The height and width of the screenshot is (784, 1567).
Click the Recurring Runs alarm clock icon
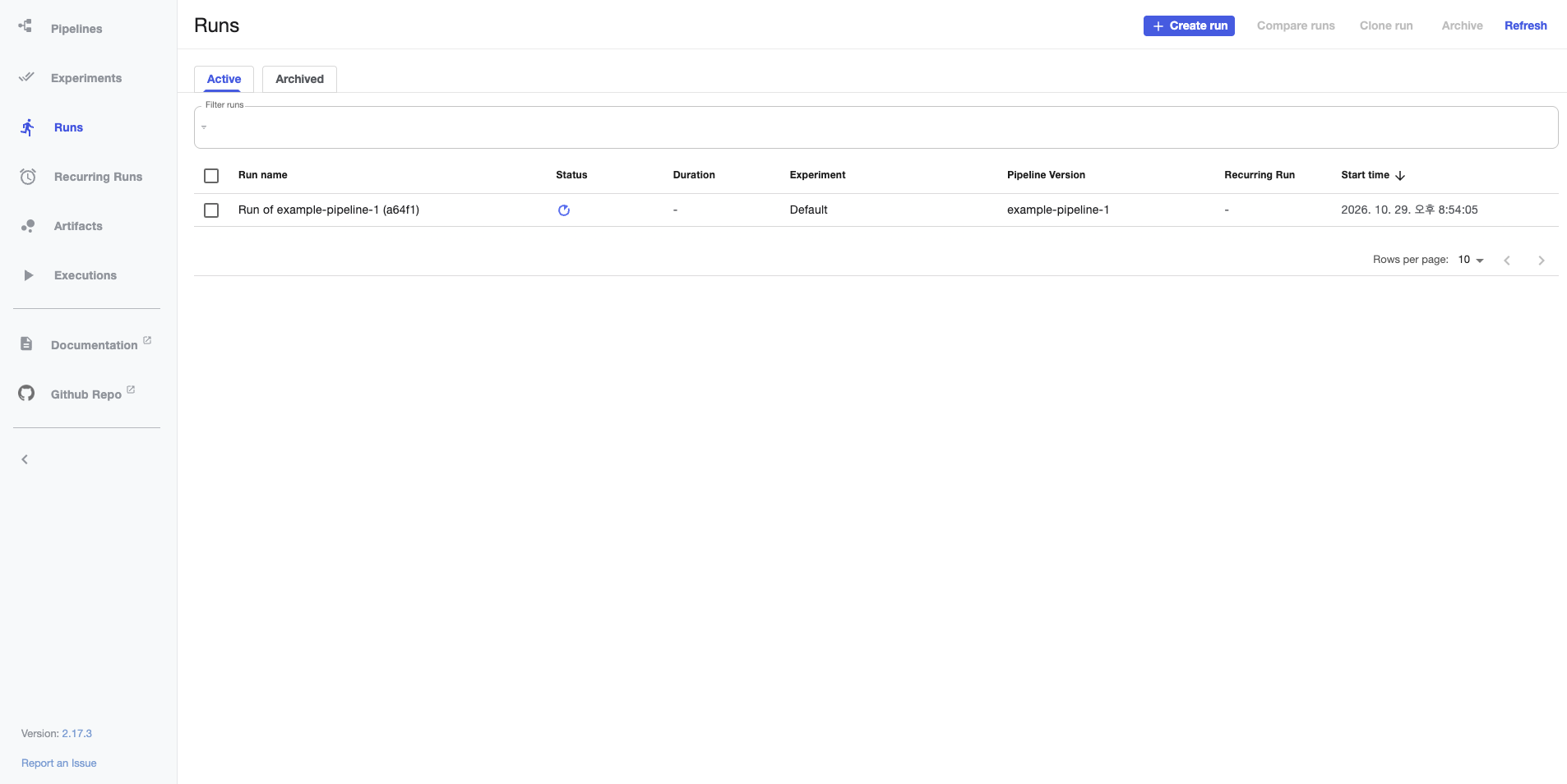pos(28,177)
